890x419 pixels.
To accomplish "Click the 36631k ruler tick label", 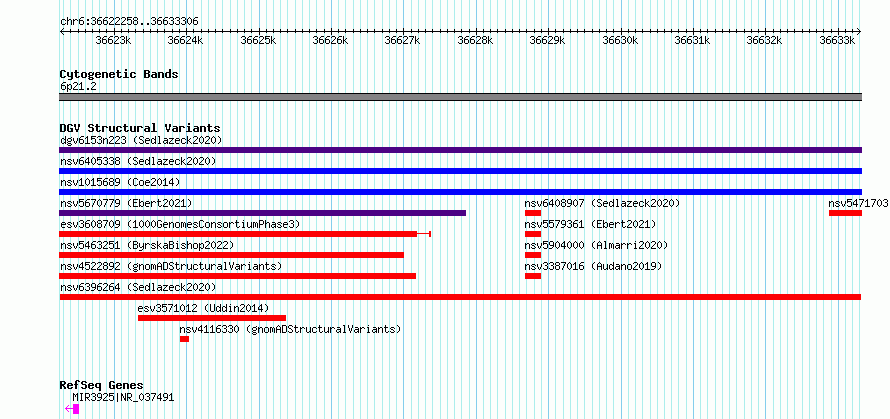I will click(x=692, y=41).
